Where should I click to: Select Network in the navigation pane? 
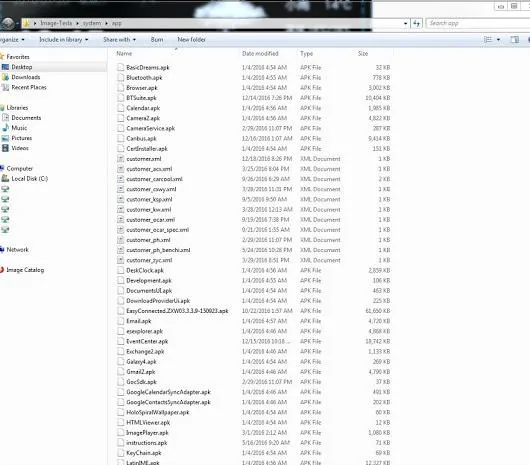[x=17, y=249]
